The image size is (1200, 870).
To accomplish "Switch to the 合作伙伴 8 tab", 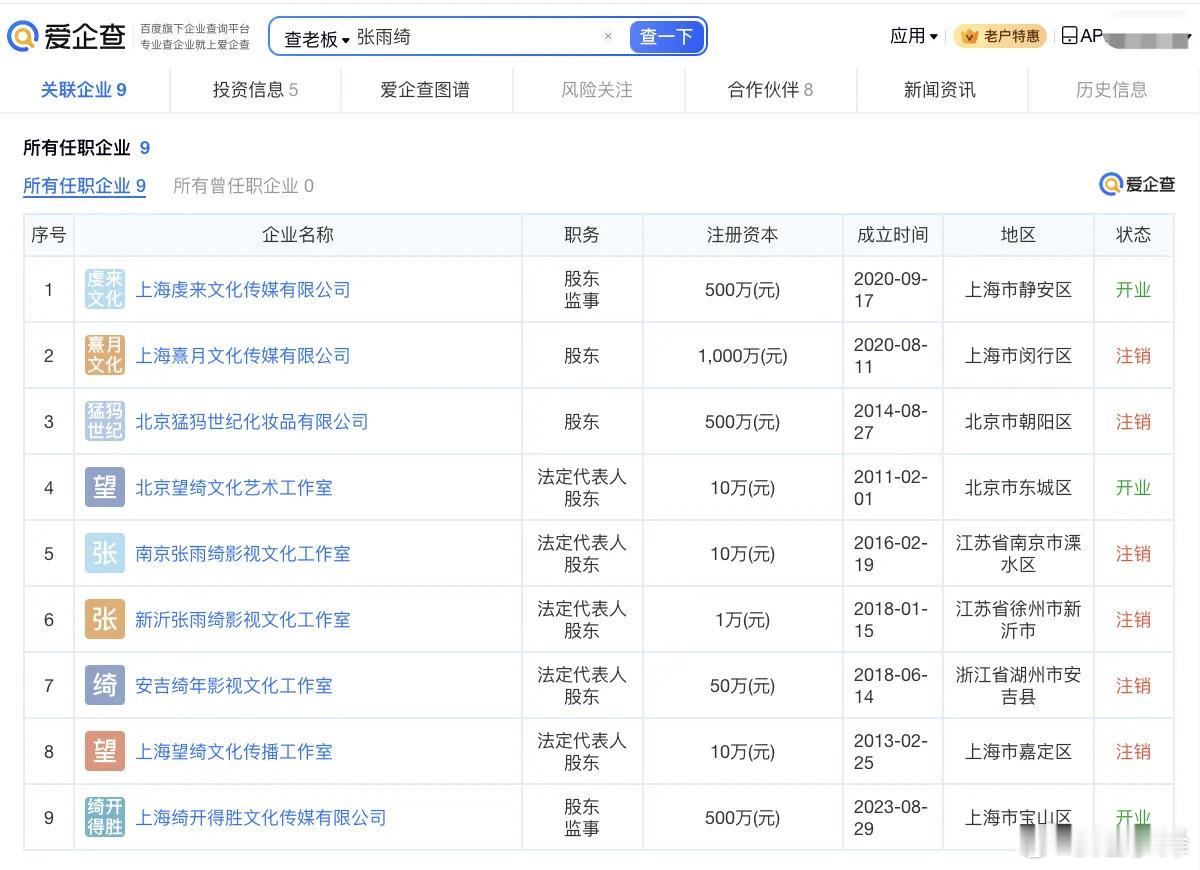I will tap(770, 90).
